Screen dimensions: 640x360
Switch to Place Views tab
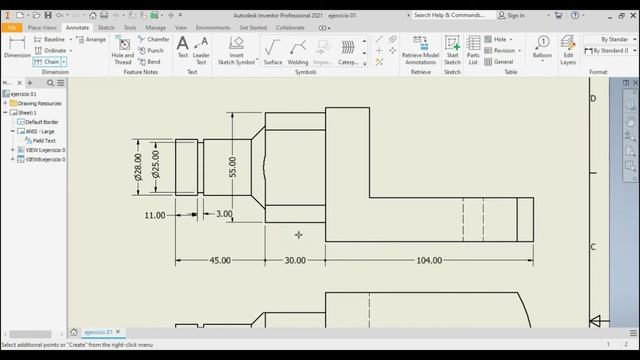[x=42, y=28]
